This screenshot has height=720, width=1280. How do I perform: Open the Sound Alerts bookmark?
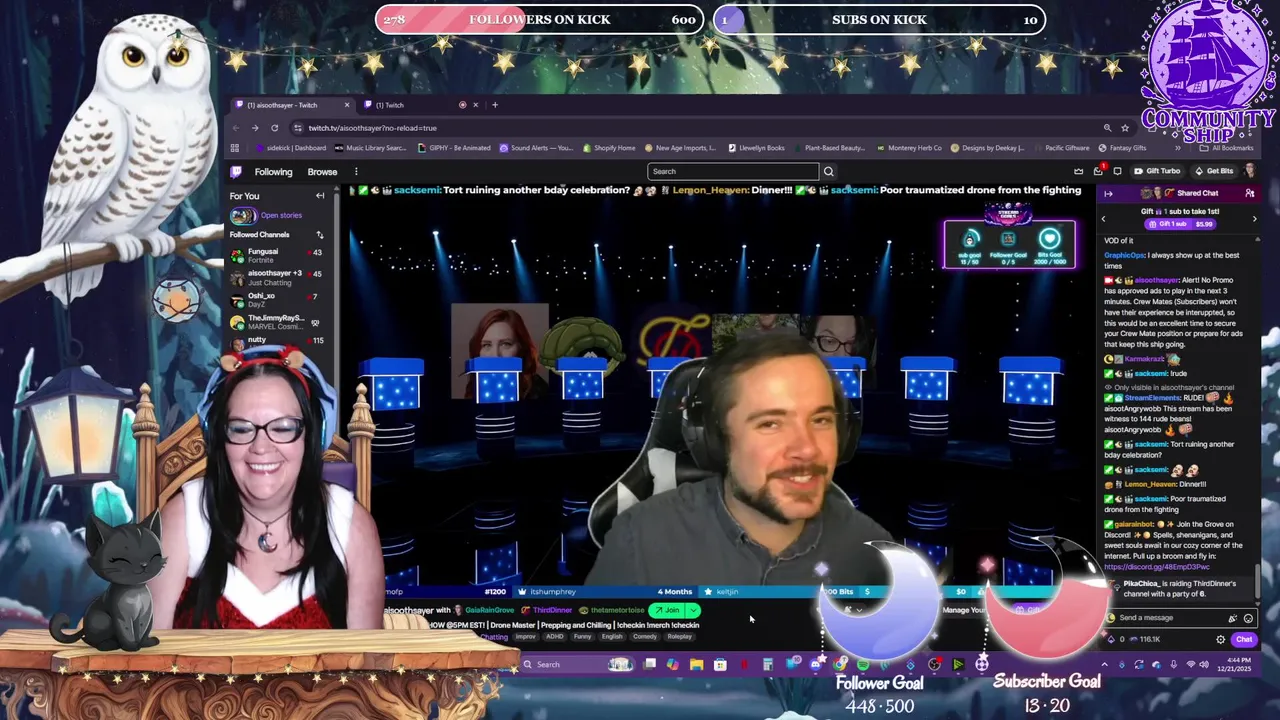coord(536,148)
